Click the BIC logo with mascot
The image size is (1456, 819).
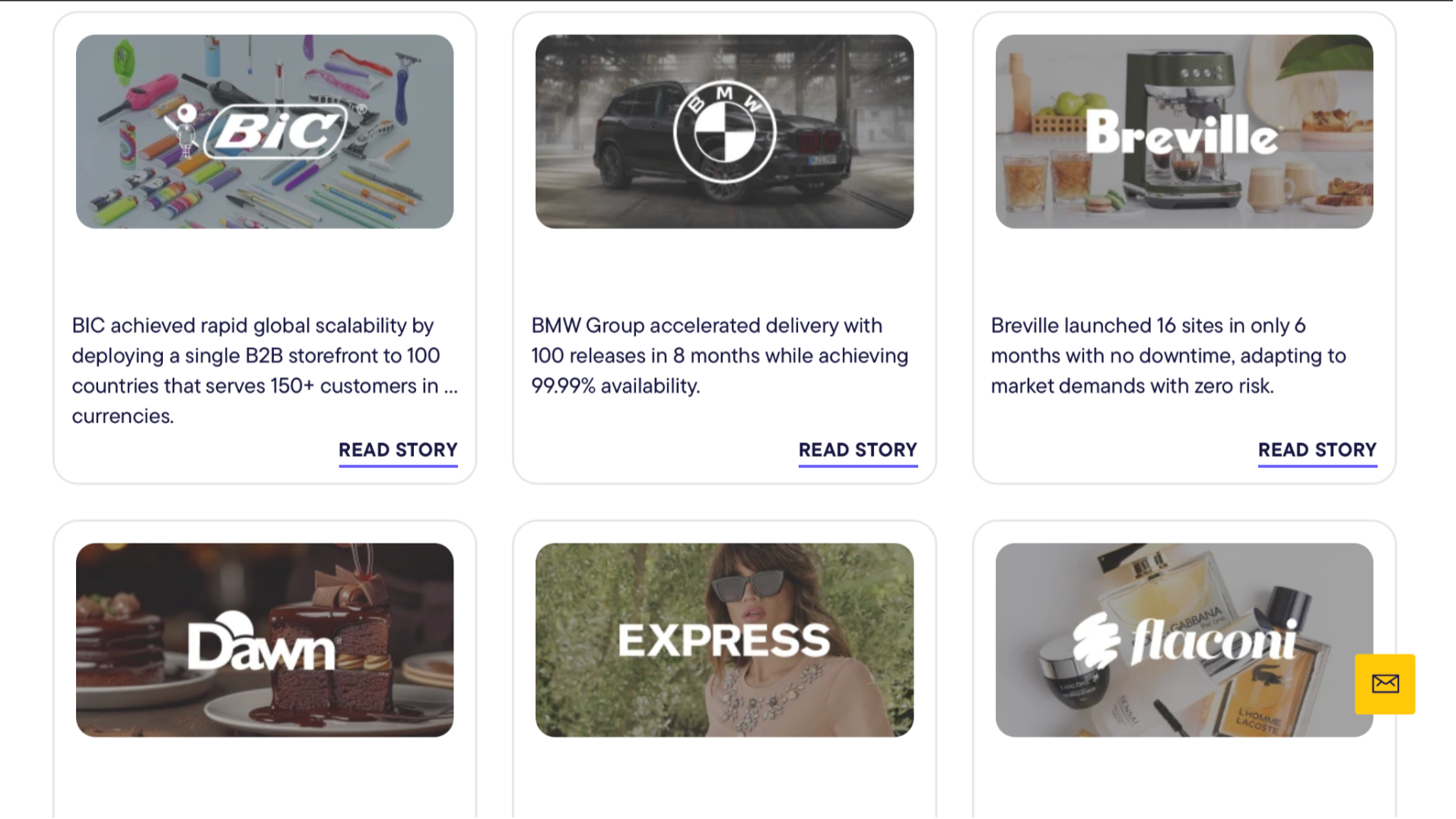(x=266, y=132)
